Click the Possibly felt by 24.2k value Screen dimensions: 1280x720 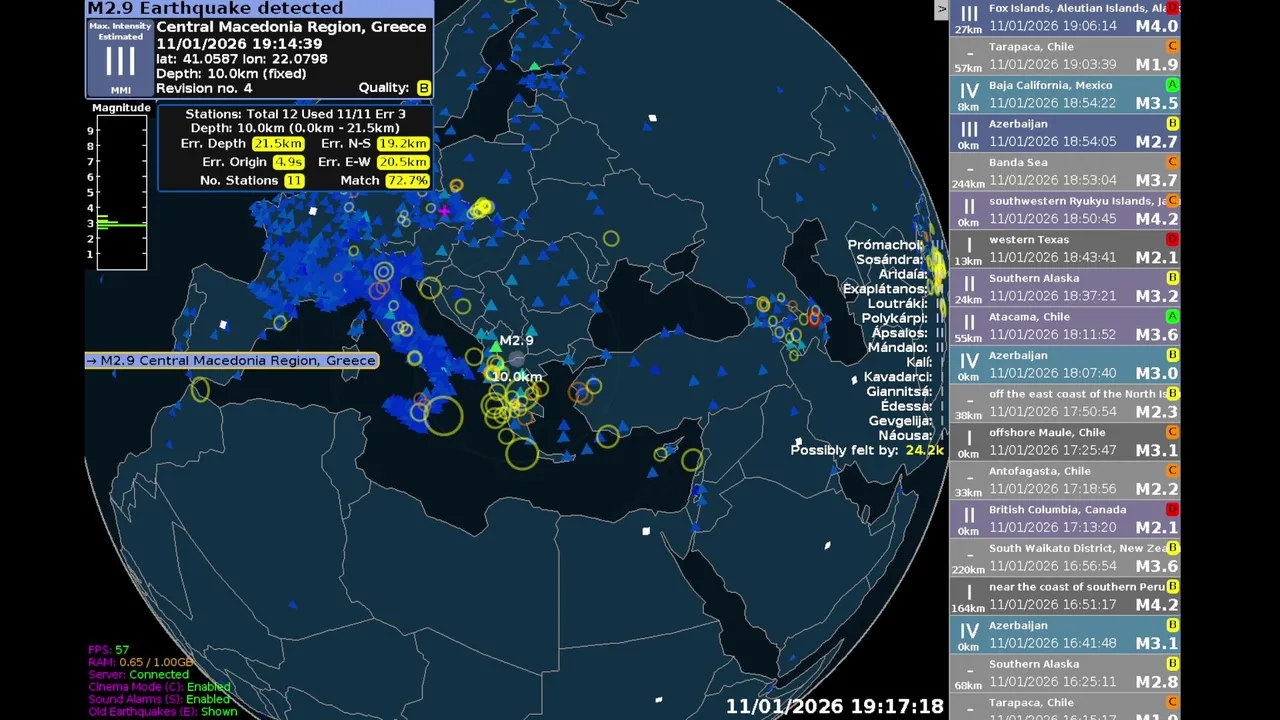click(x=924, y=451)
